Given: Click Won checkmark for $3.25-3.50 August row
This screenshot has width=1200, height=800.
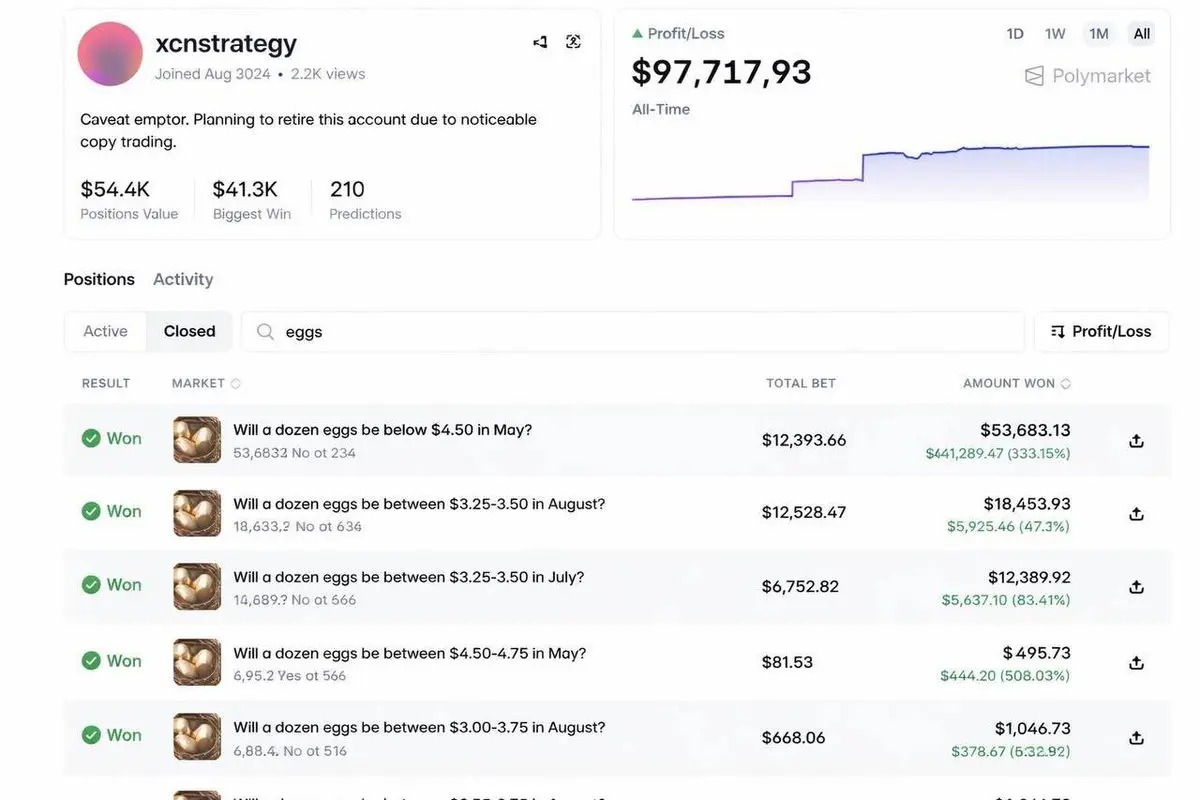Looking at the screenshot, I should pyautogui.click(x=91, y=511).
